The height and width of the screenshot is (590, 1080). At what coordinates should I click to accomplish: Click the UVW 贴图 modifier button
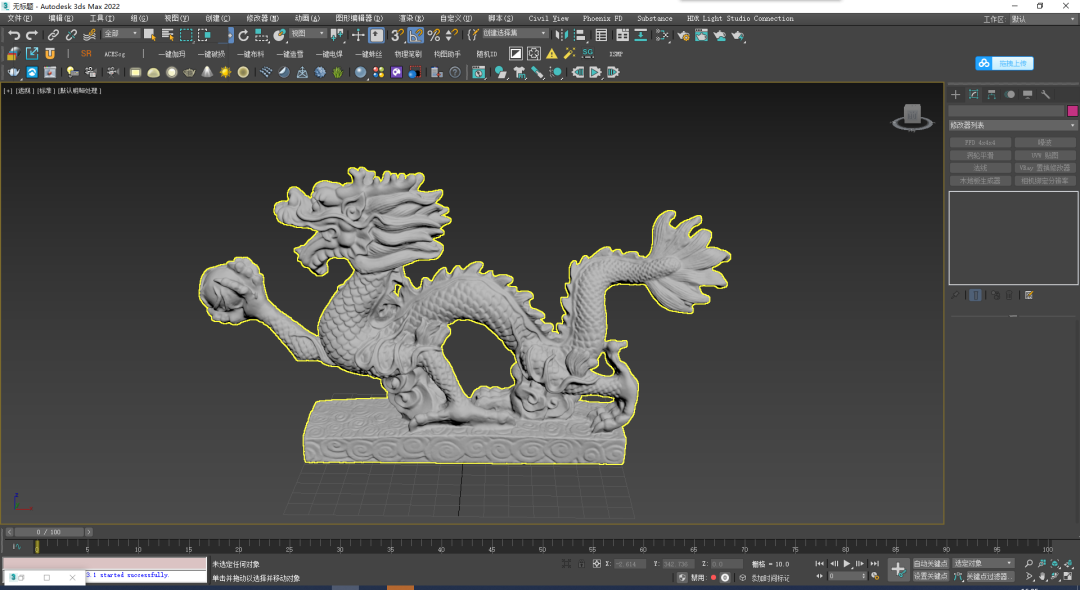point(1045,156)
